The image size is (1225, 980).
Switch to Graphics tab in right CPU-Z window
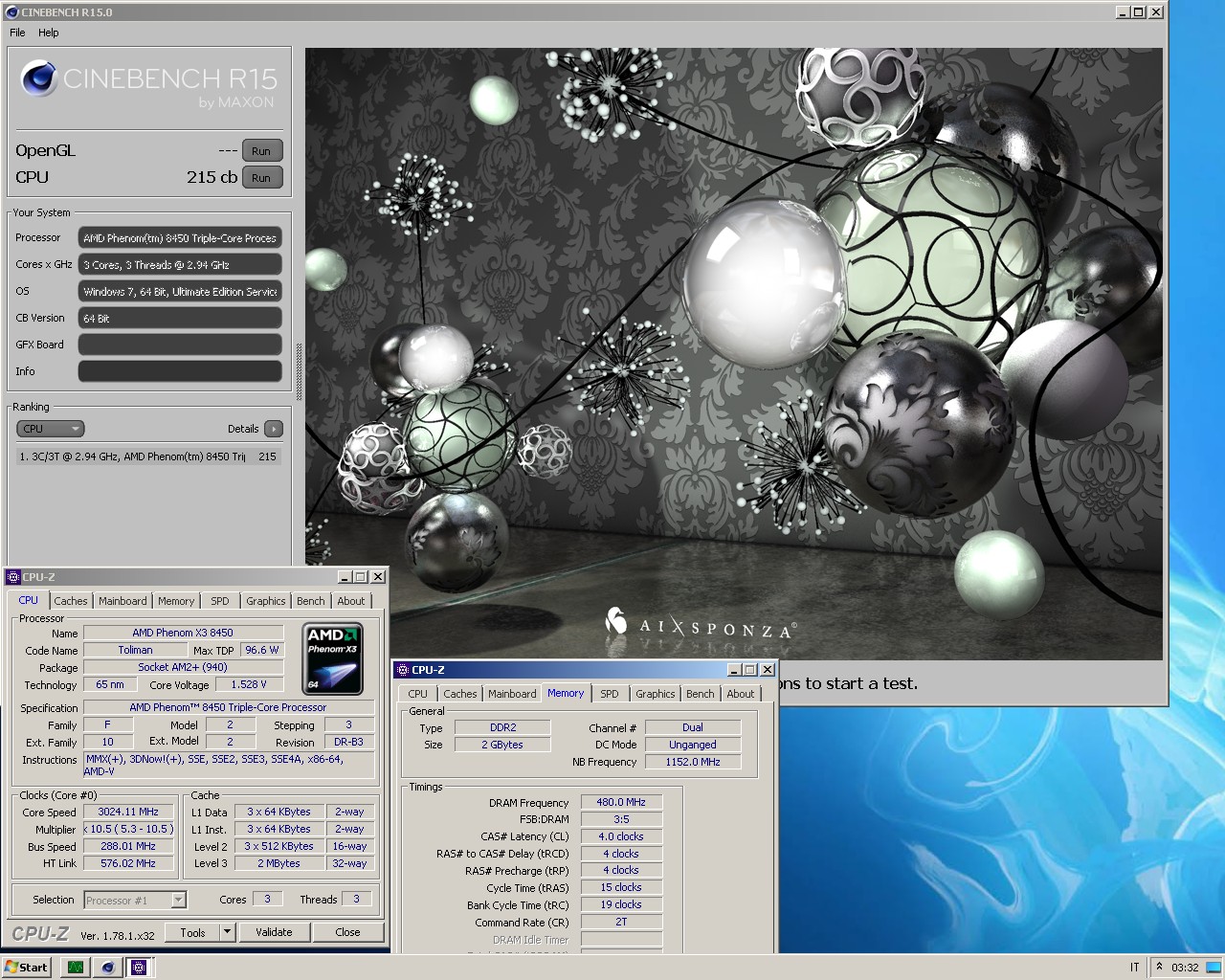(x=656, y=694)
